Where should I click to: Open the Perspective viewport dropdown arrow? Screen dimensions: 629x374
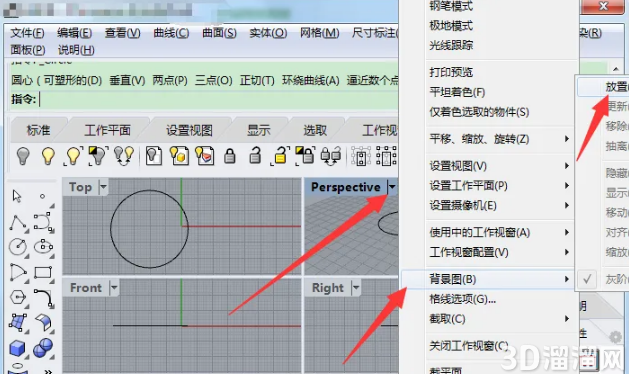point(392,187)
